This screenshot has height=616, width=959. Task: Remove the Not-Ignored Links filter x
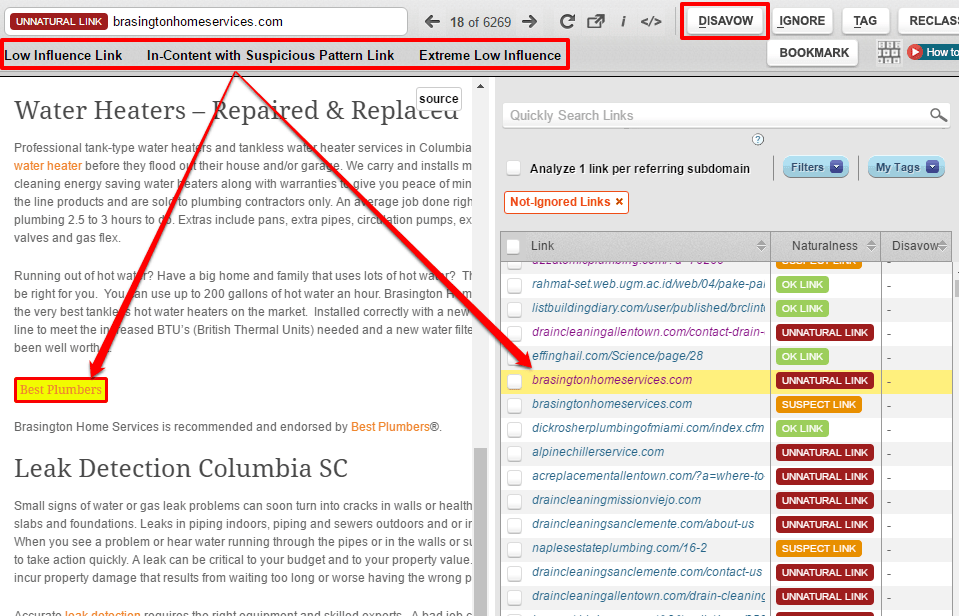point(619,202)
